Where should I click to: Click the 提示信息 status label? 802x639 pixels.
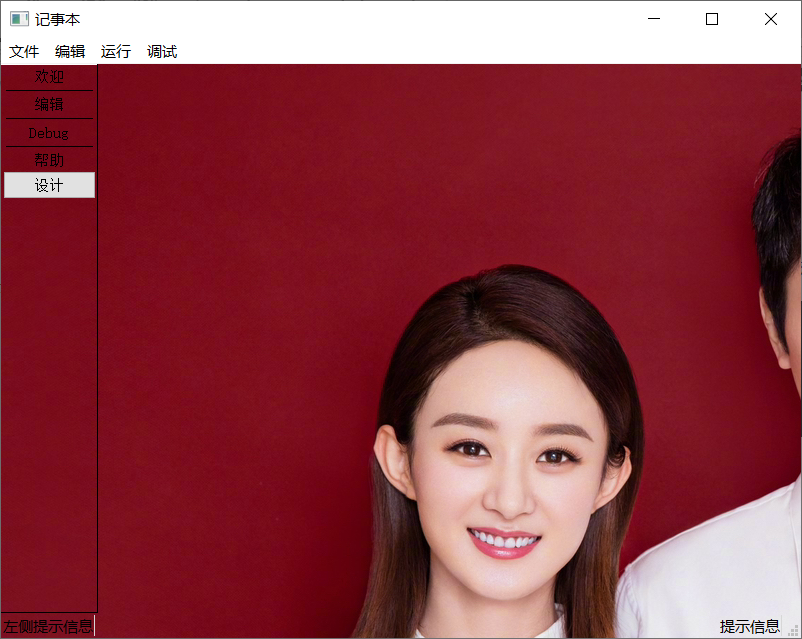pyautogui.click(x=748, y=626)
